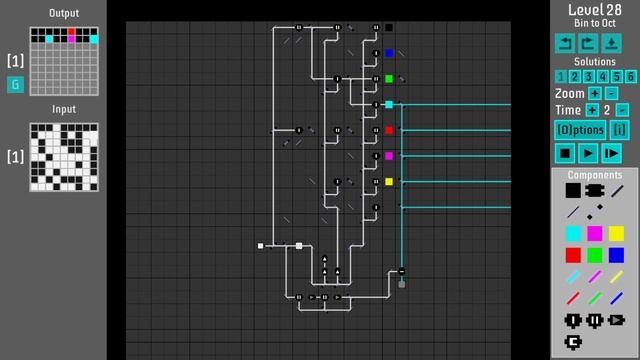Click the Output grid preview

pyautogui.click(x=64, y=61)
